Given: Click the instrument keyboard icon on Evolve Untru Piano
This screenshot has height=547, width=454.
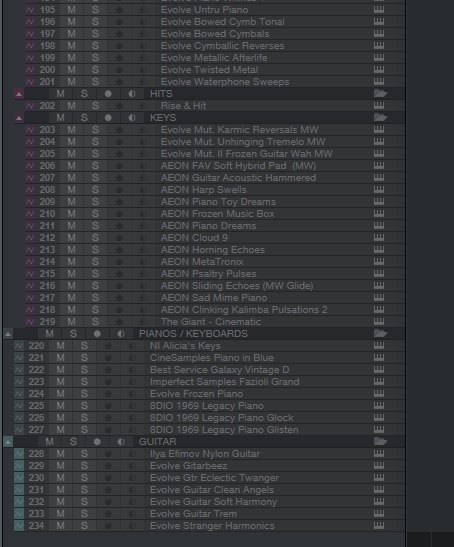Looking at the screenshot, I should 379,10.
